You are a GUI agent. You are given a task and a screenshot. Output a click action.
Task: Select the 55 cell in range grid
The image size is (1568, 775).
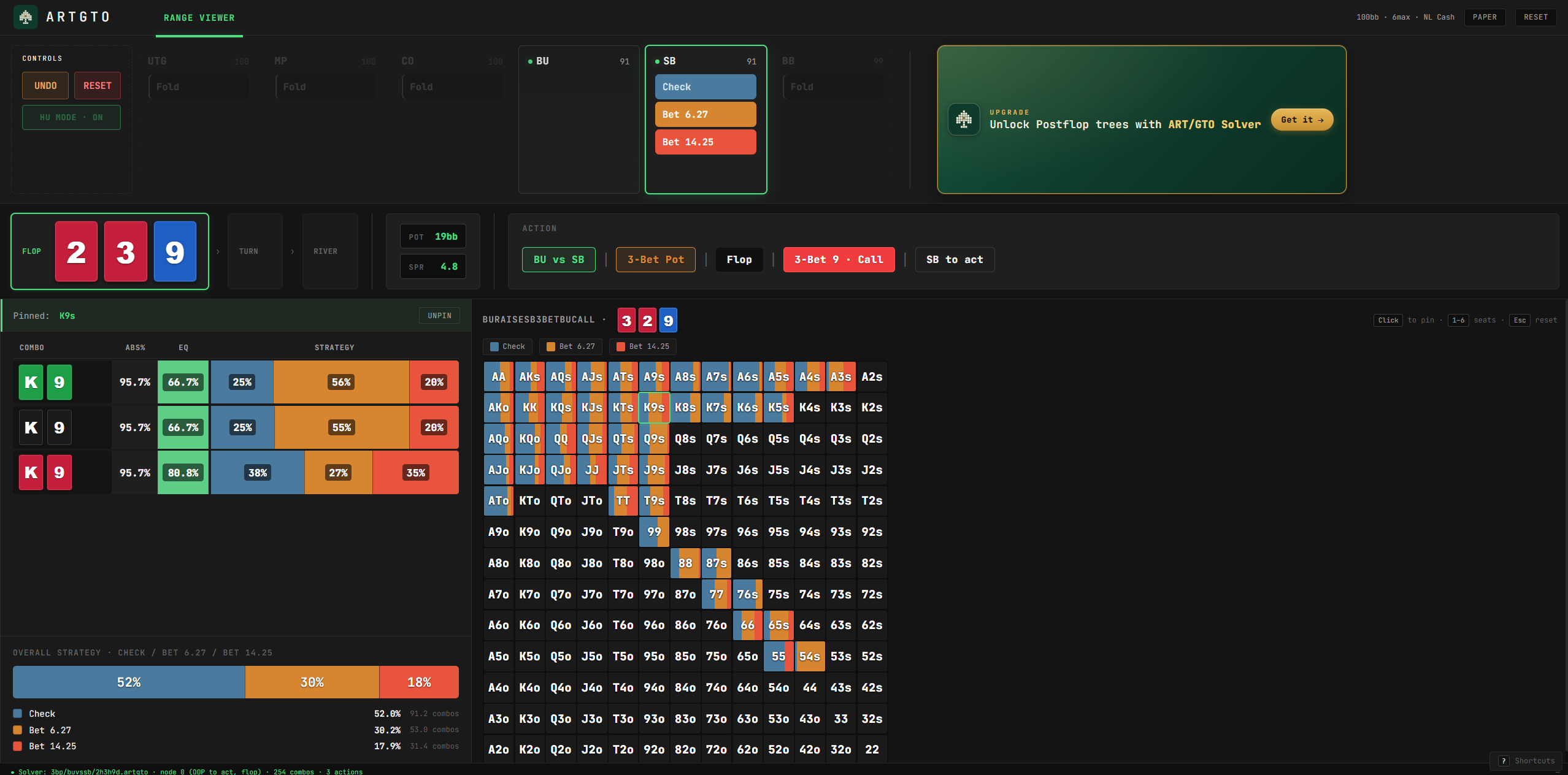(778, 656)
